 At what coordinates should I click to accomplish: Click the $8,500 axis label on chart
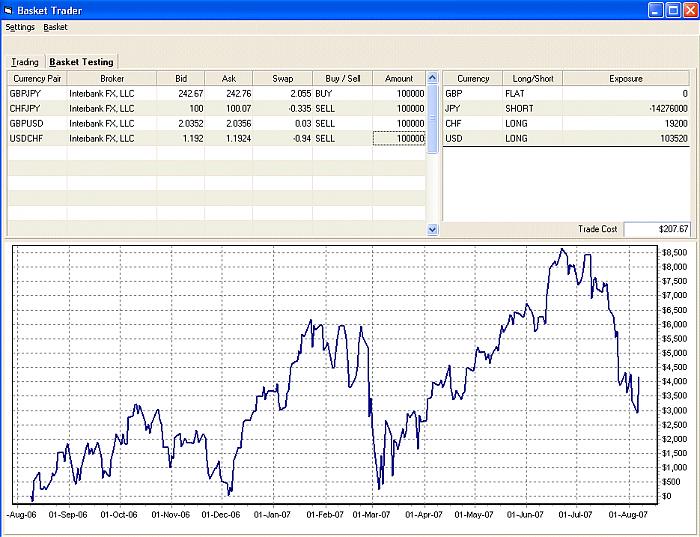click(675, 253)
